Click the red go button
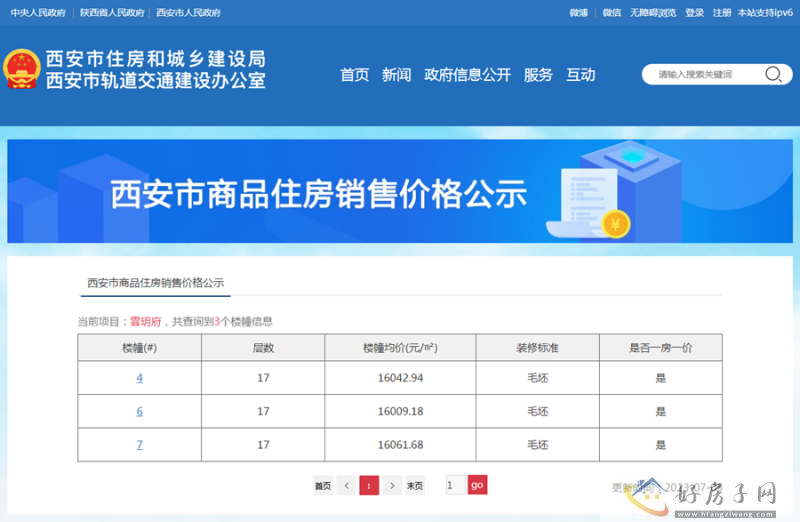 [x=478, y=485]
